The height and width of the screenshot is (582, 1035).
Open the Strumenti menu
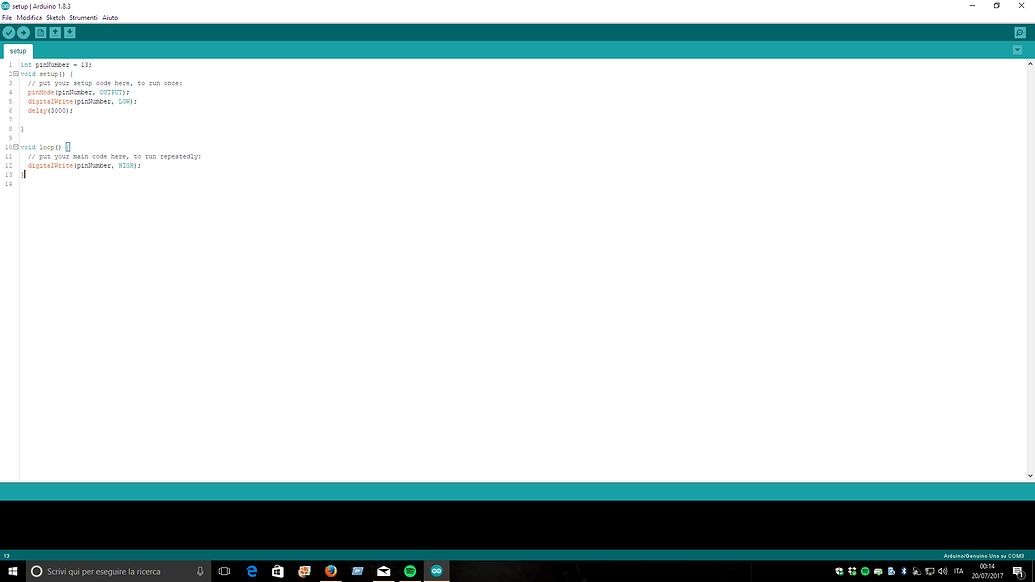(83, 17)
